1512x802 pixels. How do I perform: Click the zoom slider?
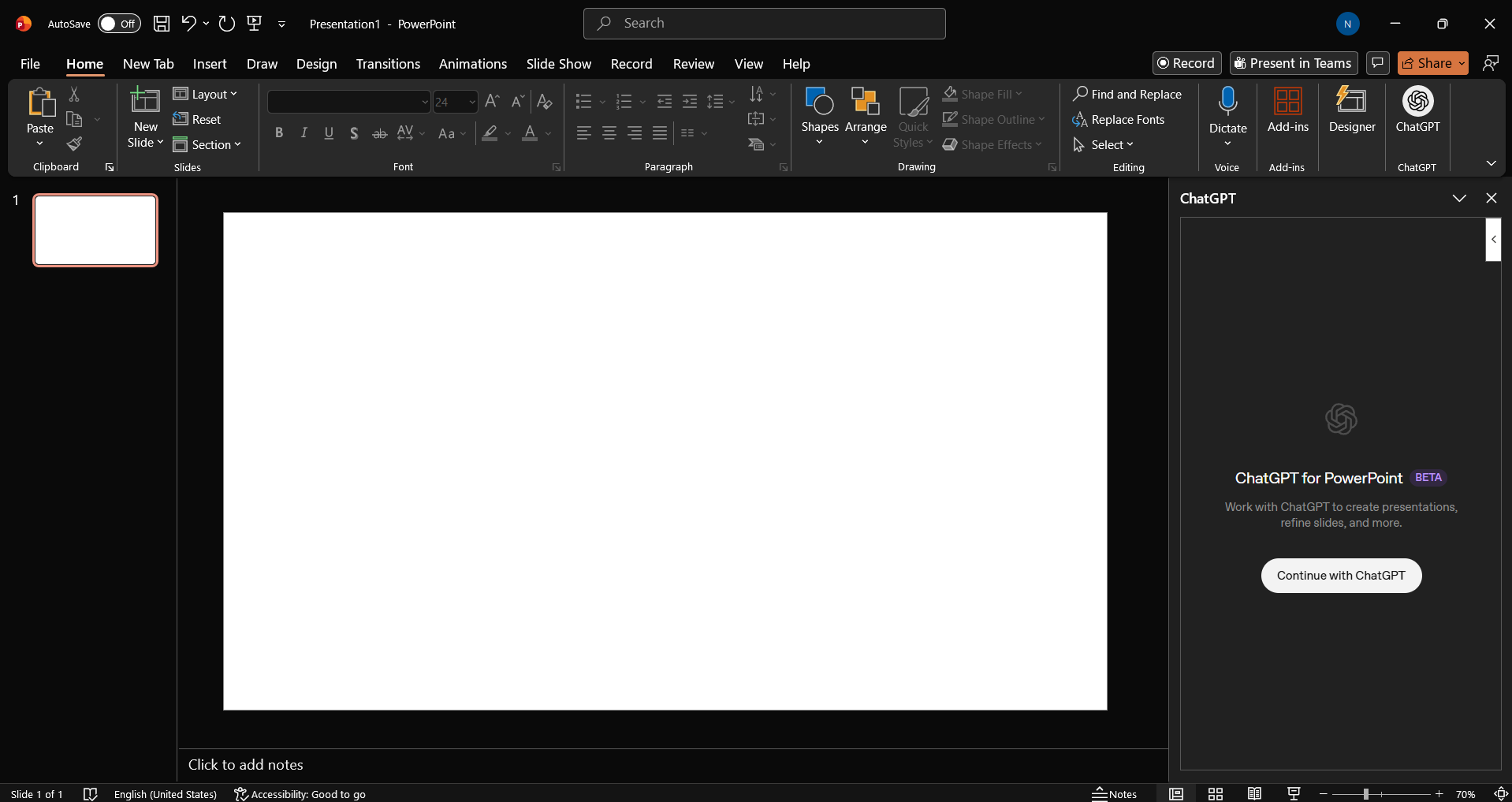pyautogui.click(x=1380, y=793)
